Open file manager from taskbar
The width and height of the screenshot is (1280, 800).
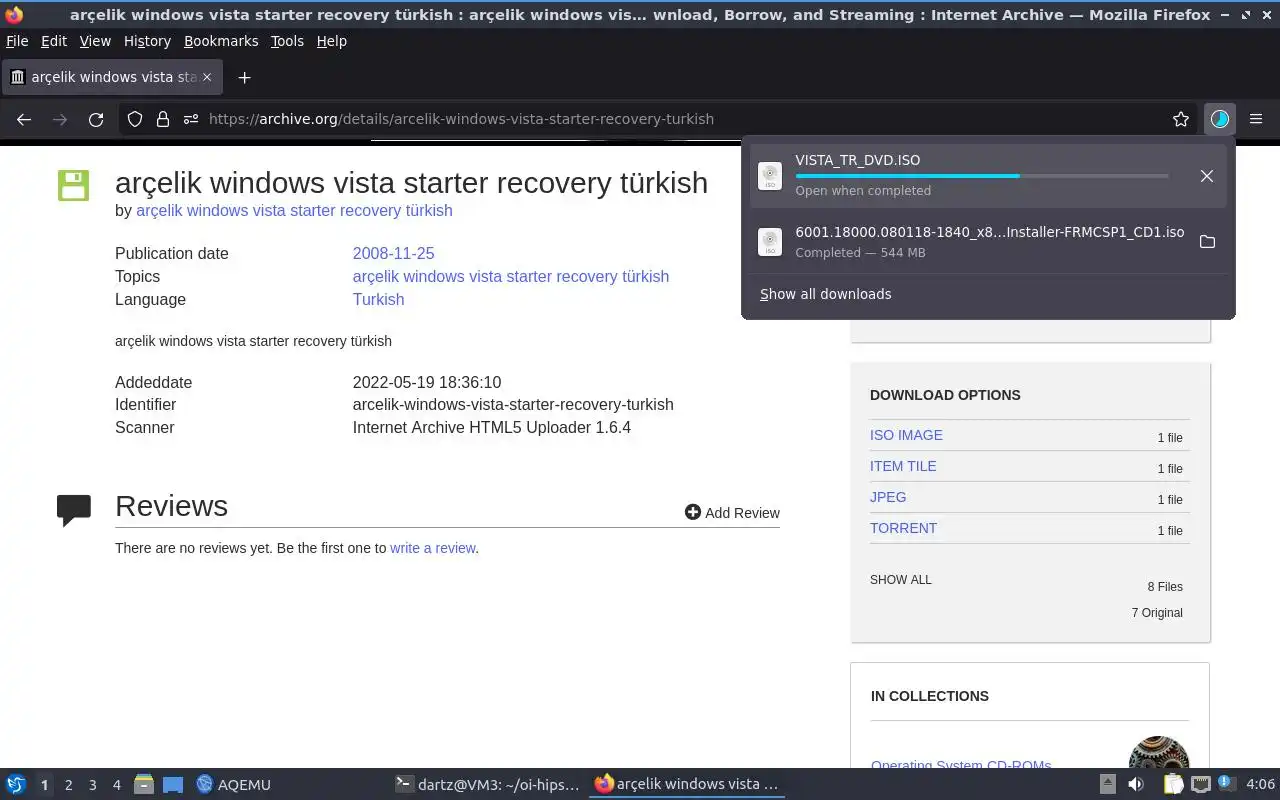pos(144,784)
